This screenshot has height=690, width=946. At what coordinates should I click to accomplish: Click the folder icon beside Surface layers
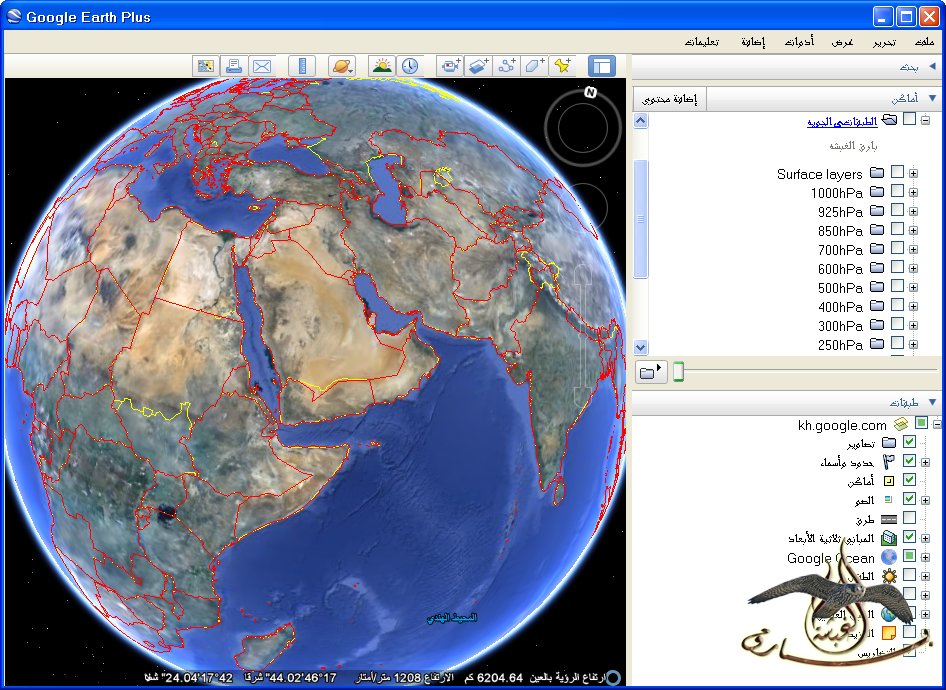(x=877, y=173)
